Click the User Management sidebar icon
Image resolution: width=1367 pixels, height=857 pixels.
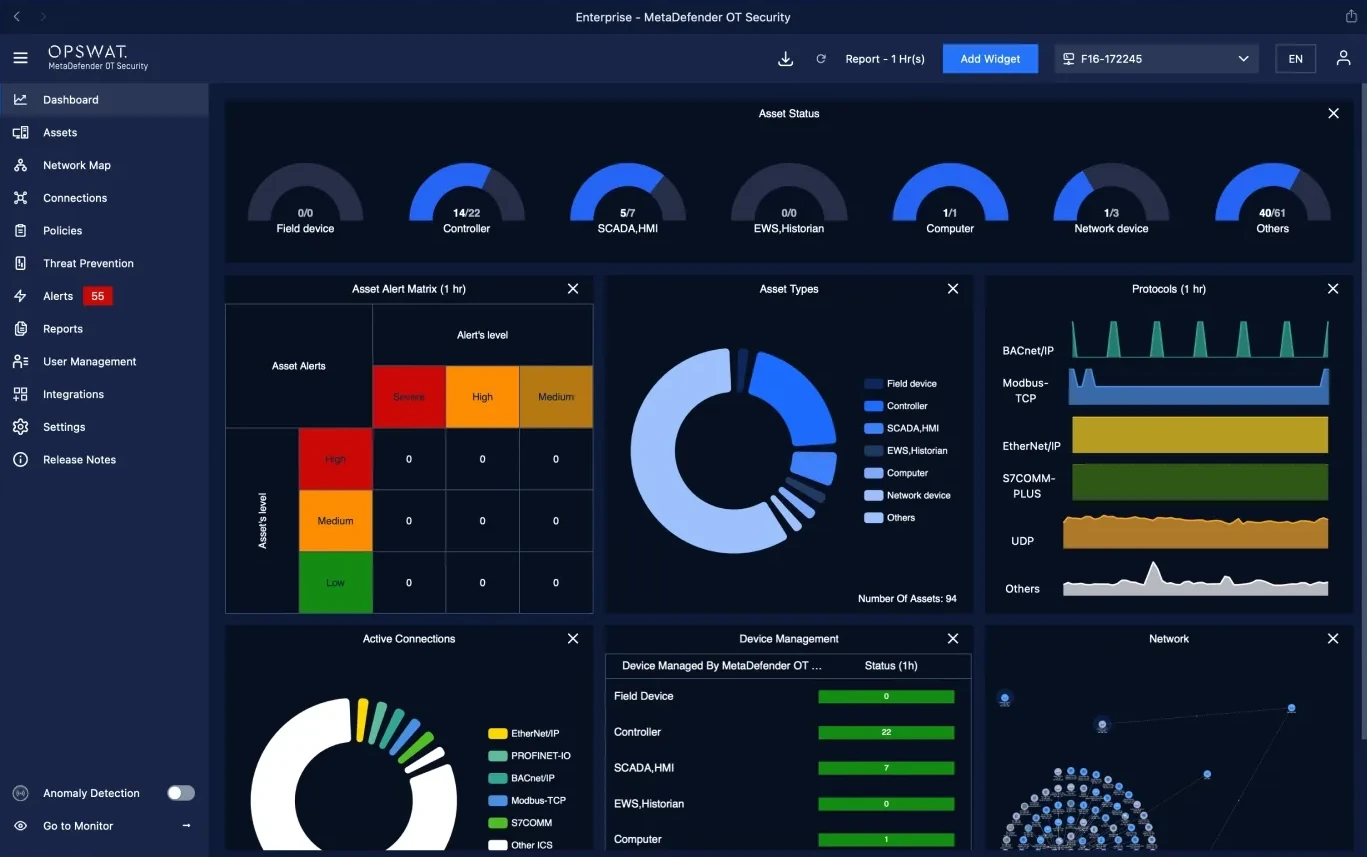[20, 361]
